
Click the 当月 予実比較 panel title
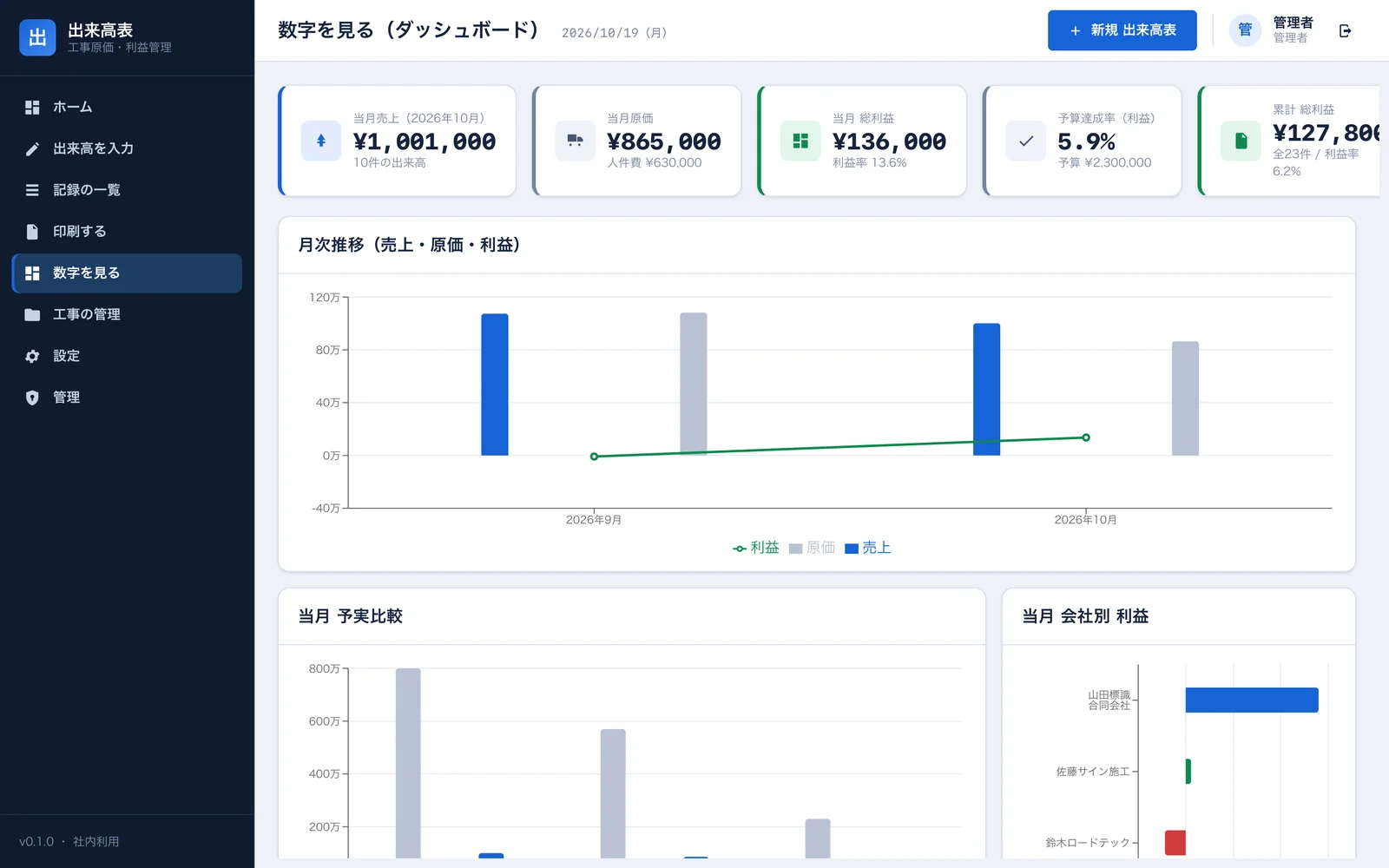pos(351,616)
